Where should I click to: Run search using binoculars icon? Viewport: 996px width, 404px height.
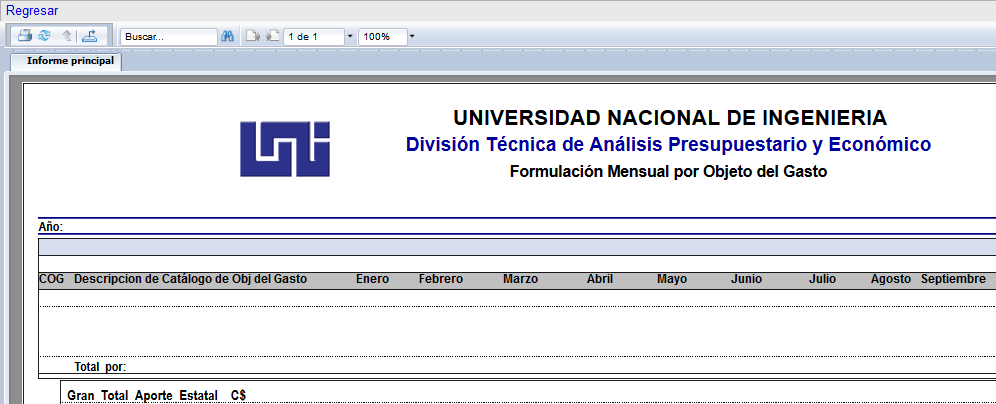[x=228, y=36]
